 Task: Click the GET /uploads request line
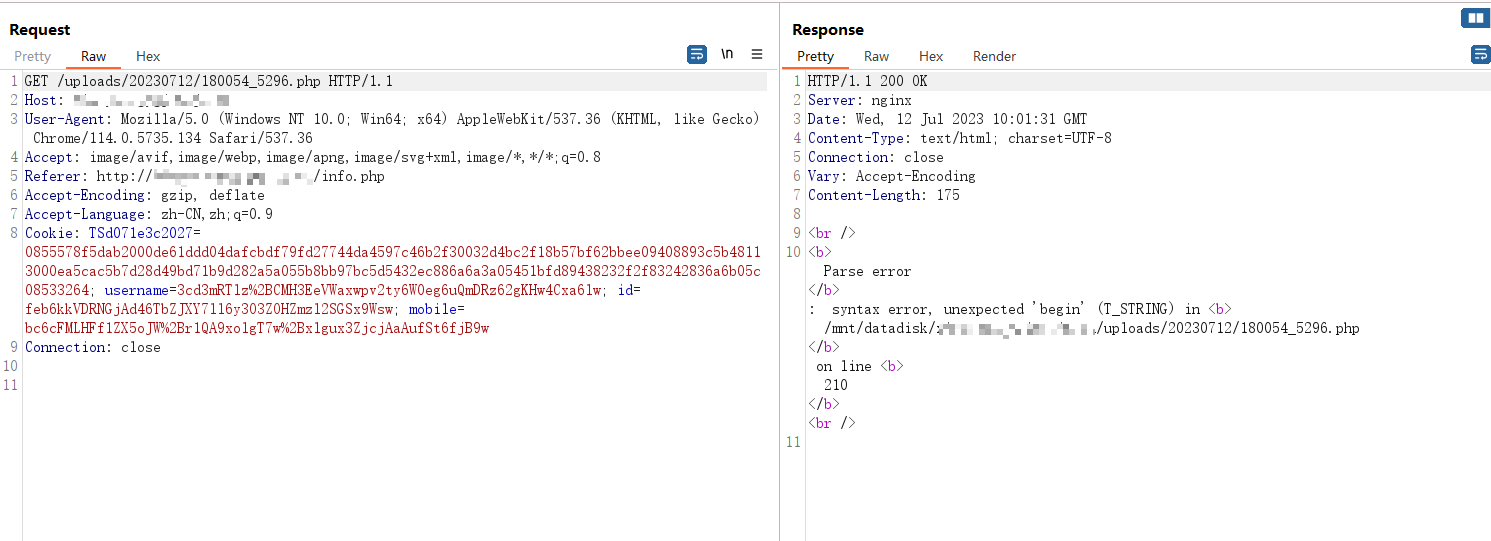coord(209,81)
